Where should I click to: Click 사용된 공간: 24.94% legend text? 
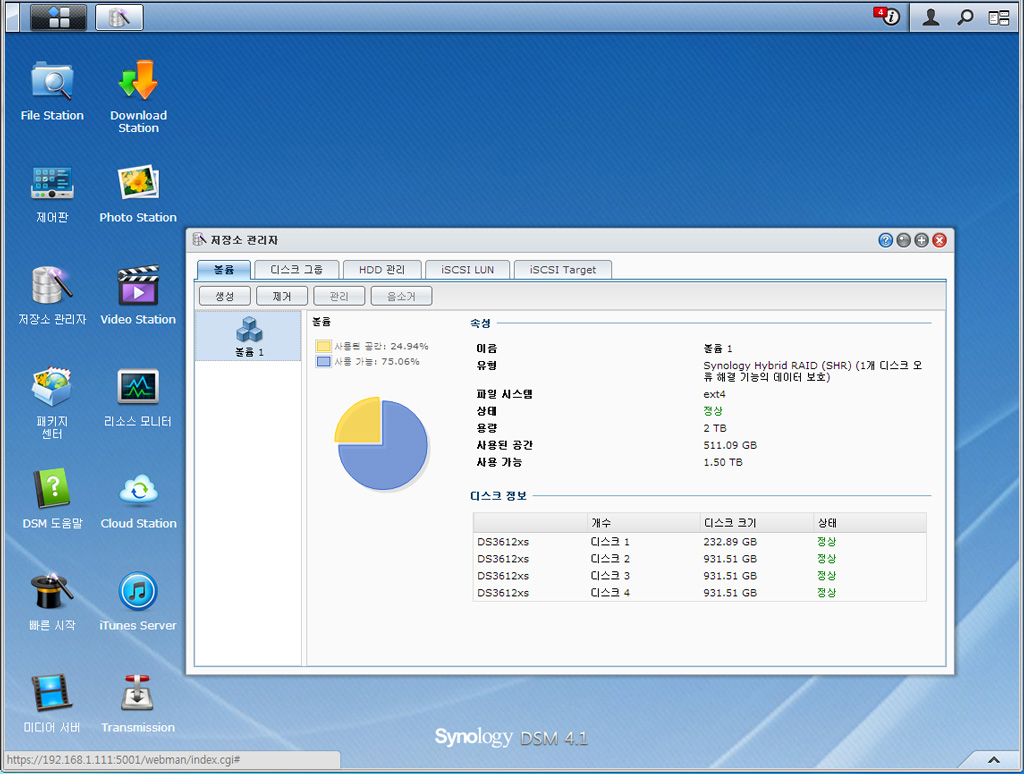[x=381, y=346]
